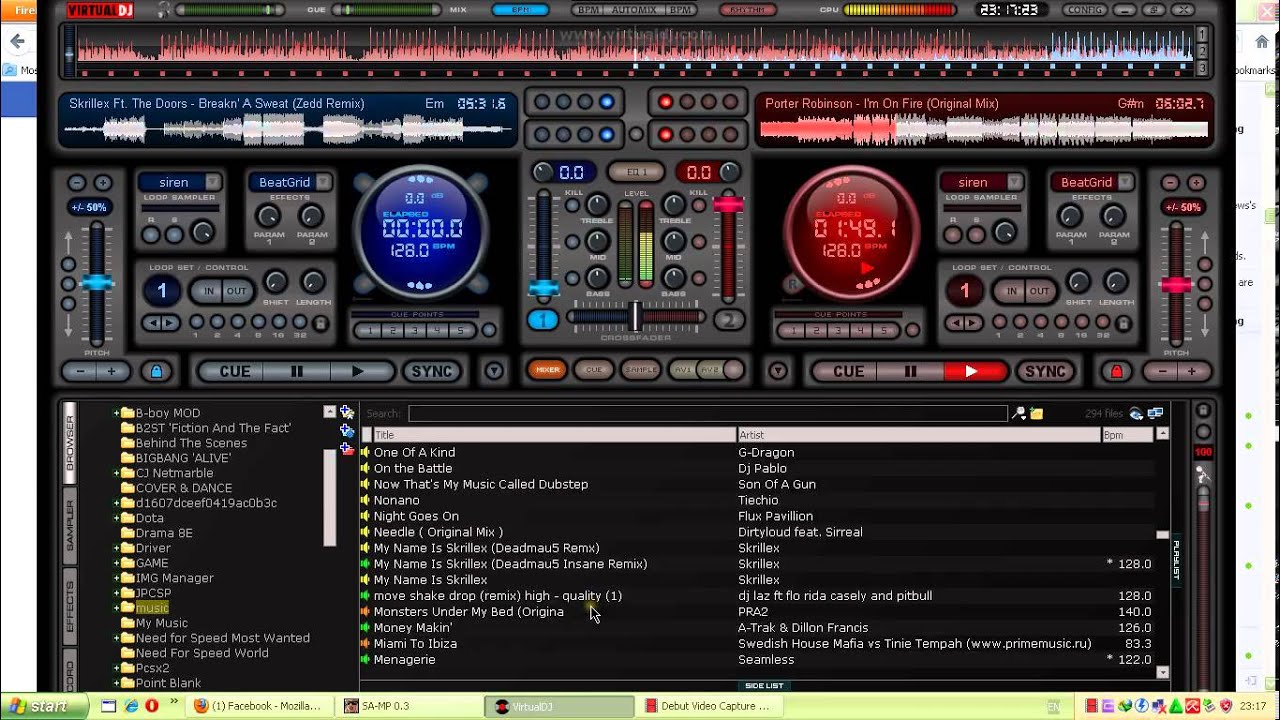Expand the left deck down-arrow menu button

[494, 371]
